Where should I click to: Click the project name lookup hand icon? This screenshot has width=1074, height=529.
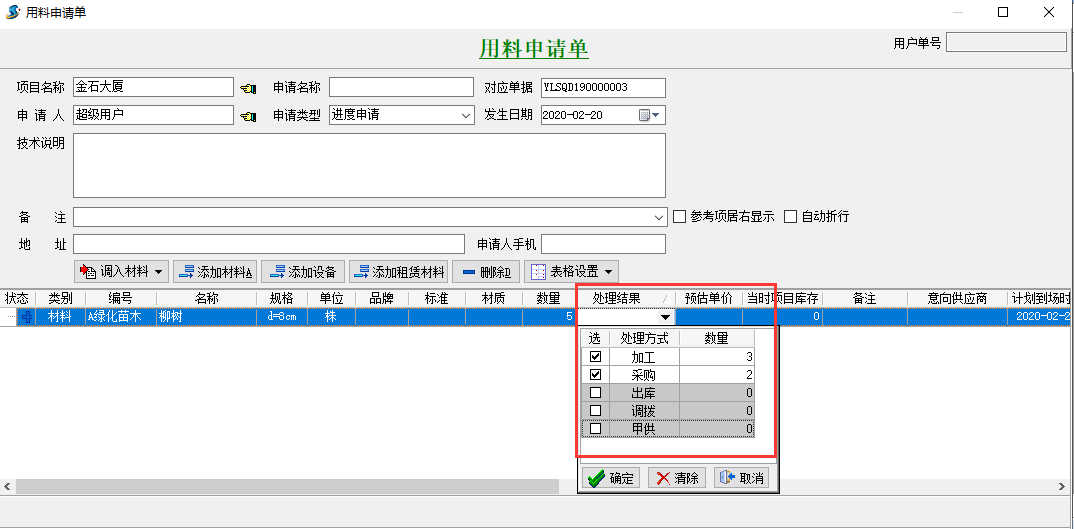click(248, 88)
